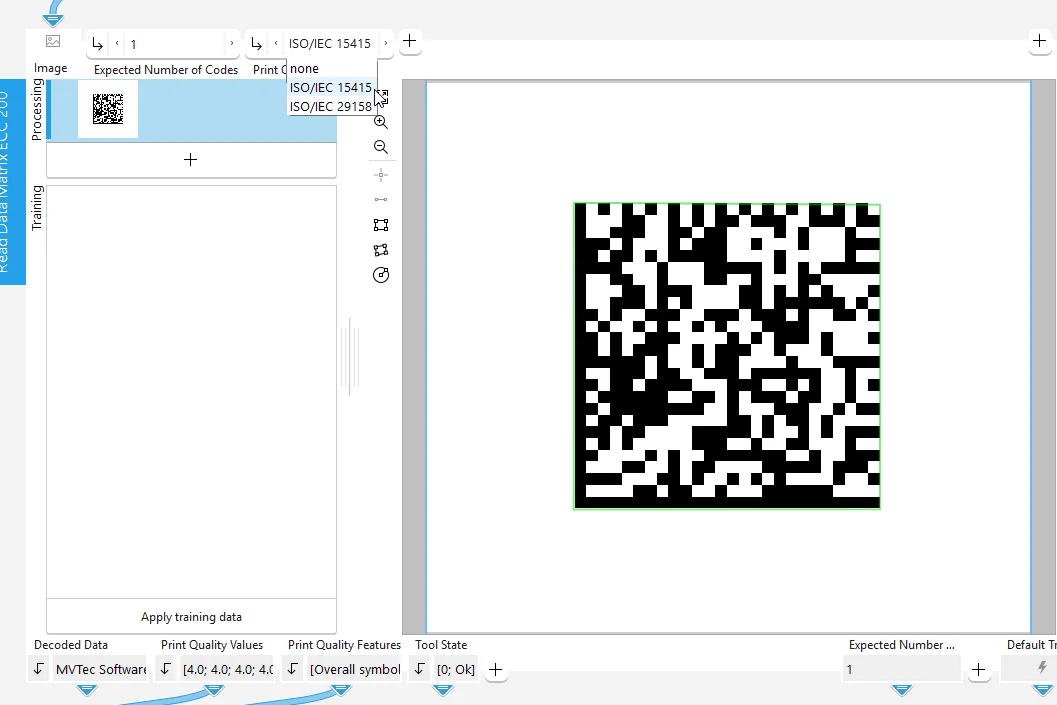Select the axis-aligned rectangle ROI tool

[380, 225]
